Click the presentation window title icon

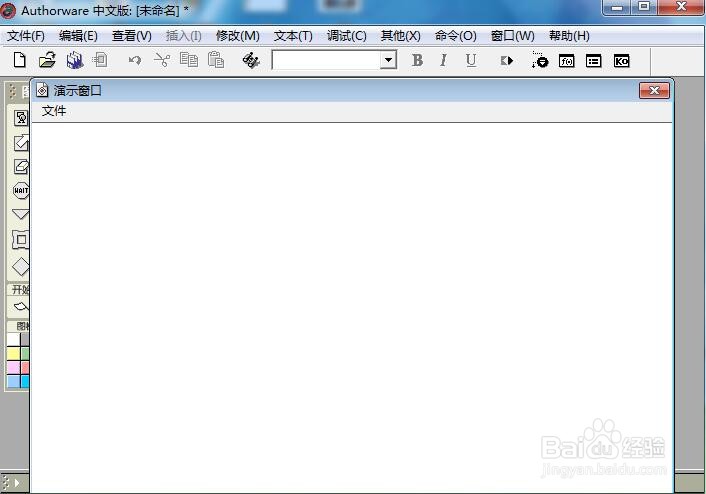pyautogui.click(x=42, y=90)
